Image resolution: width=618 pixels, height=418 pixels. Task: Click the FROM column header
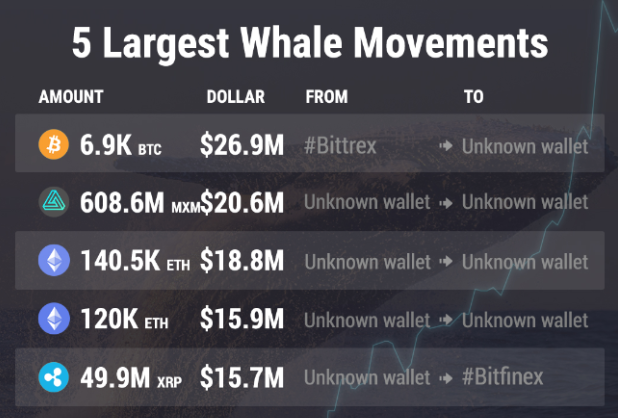[327, 97]
